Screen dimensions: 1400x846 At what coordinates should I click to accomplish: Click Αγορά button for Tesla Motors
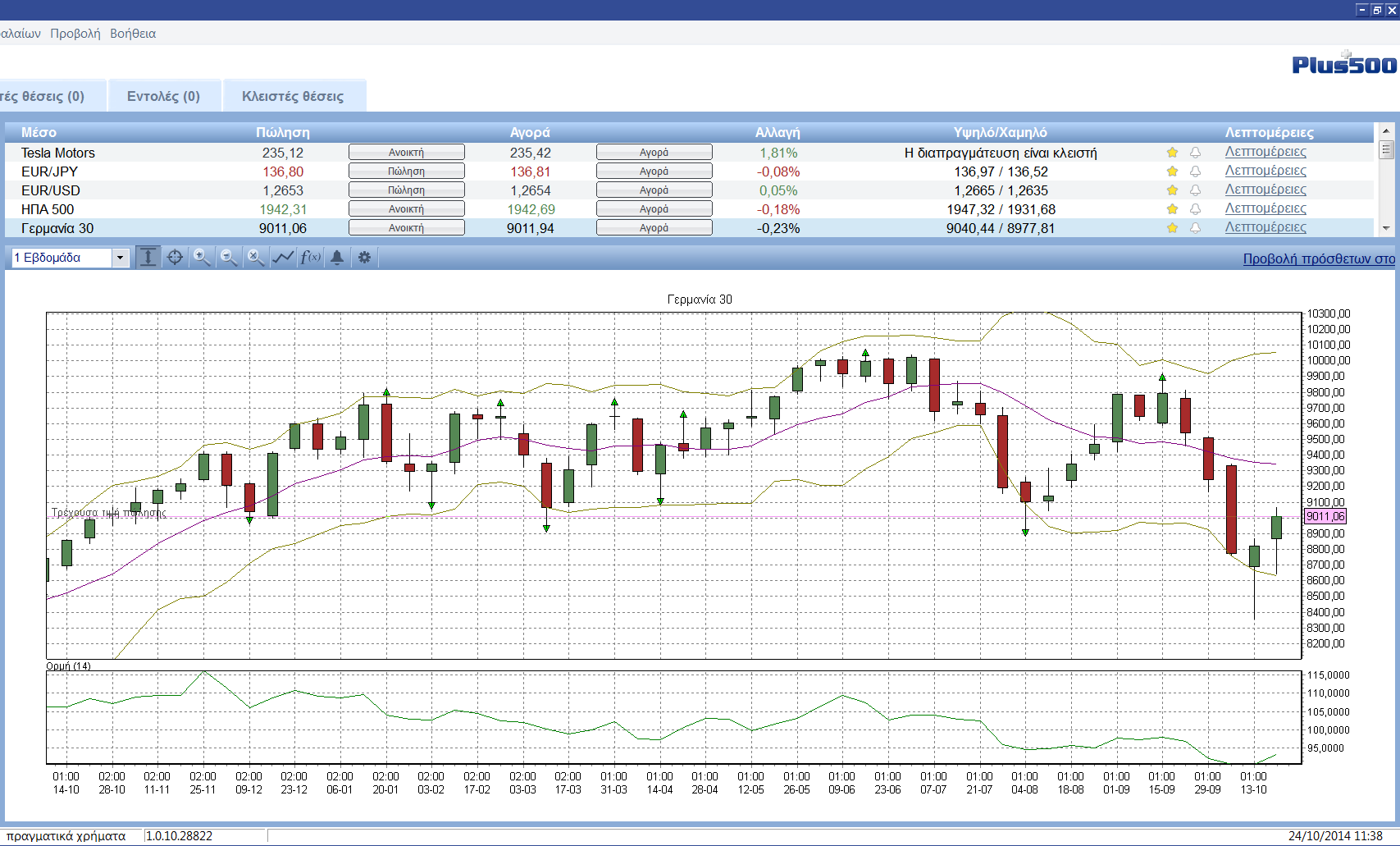click(654, 153)
